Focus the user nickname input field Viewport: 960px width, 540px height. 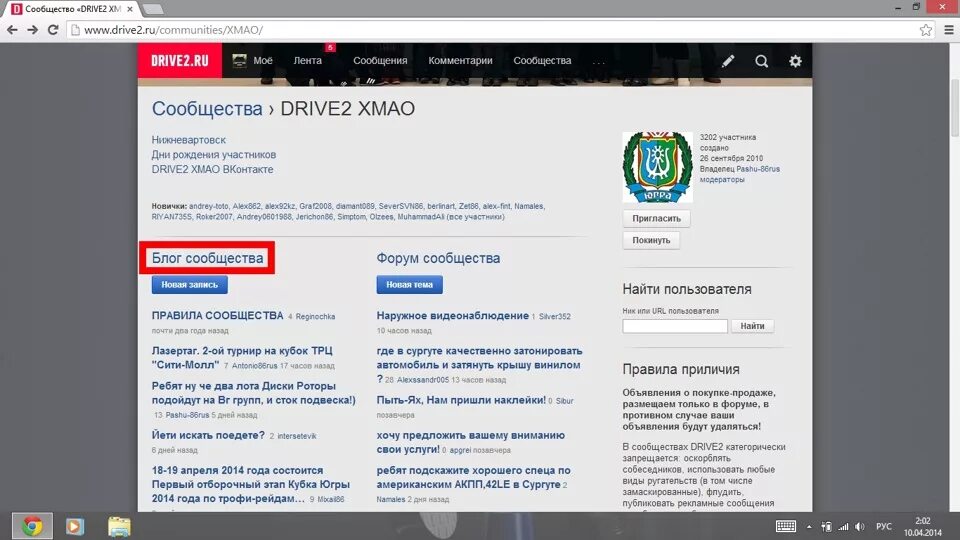675,326
